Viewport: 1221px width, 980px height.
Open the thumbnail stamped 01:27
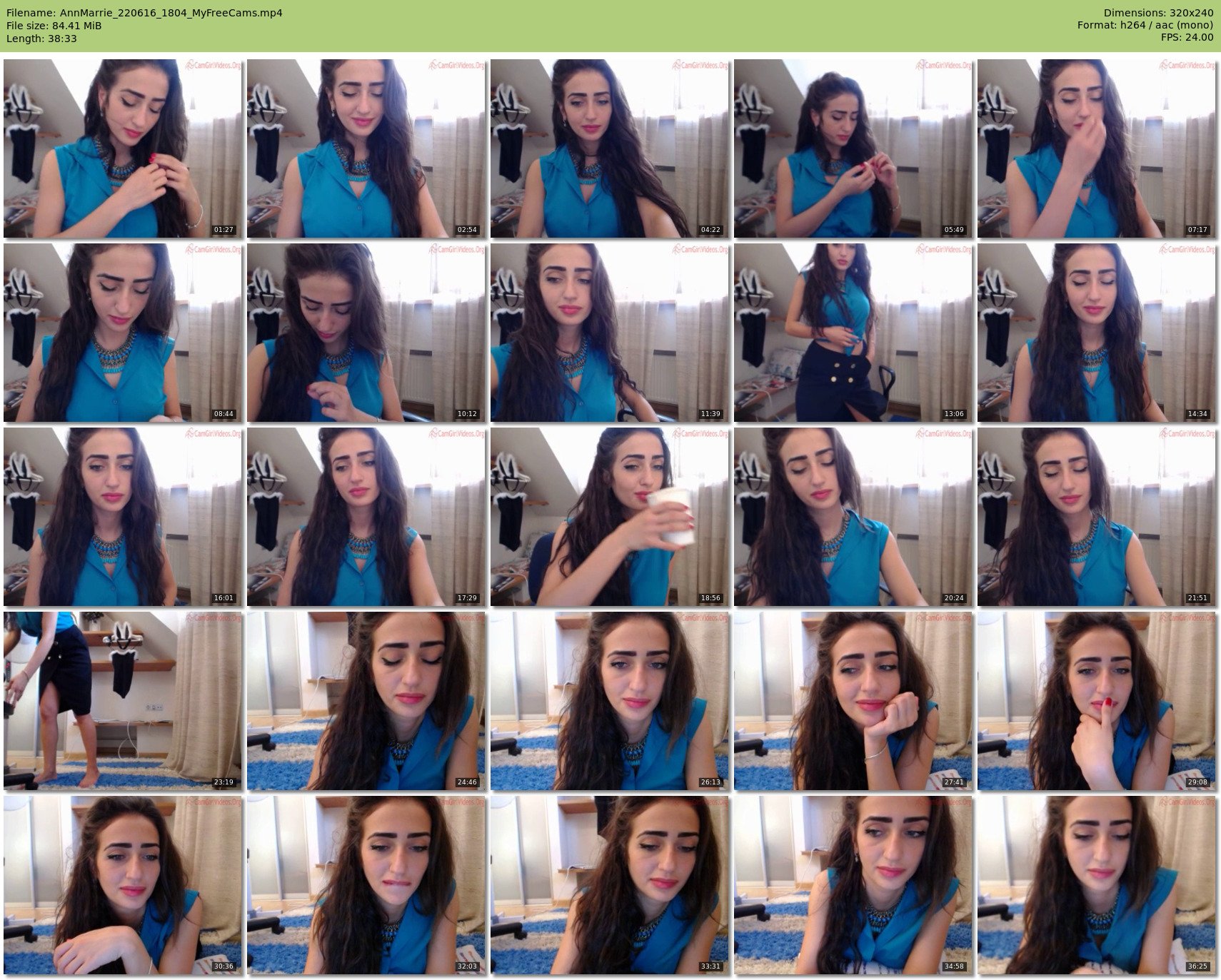pyautogui.click(x=123, y=148)
